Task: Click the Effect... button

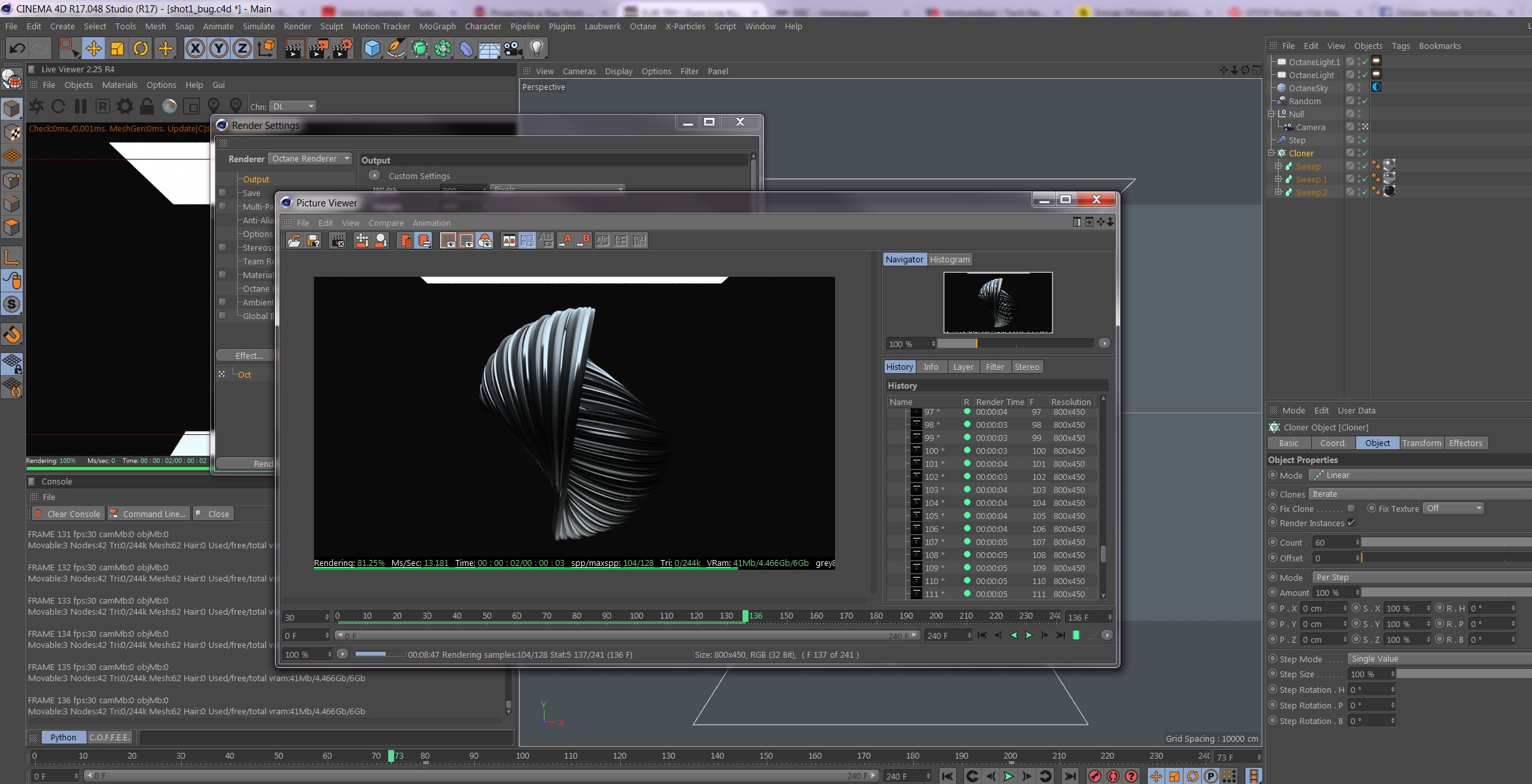Action: coord(249,356)
